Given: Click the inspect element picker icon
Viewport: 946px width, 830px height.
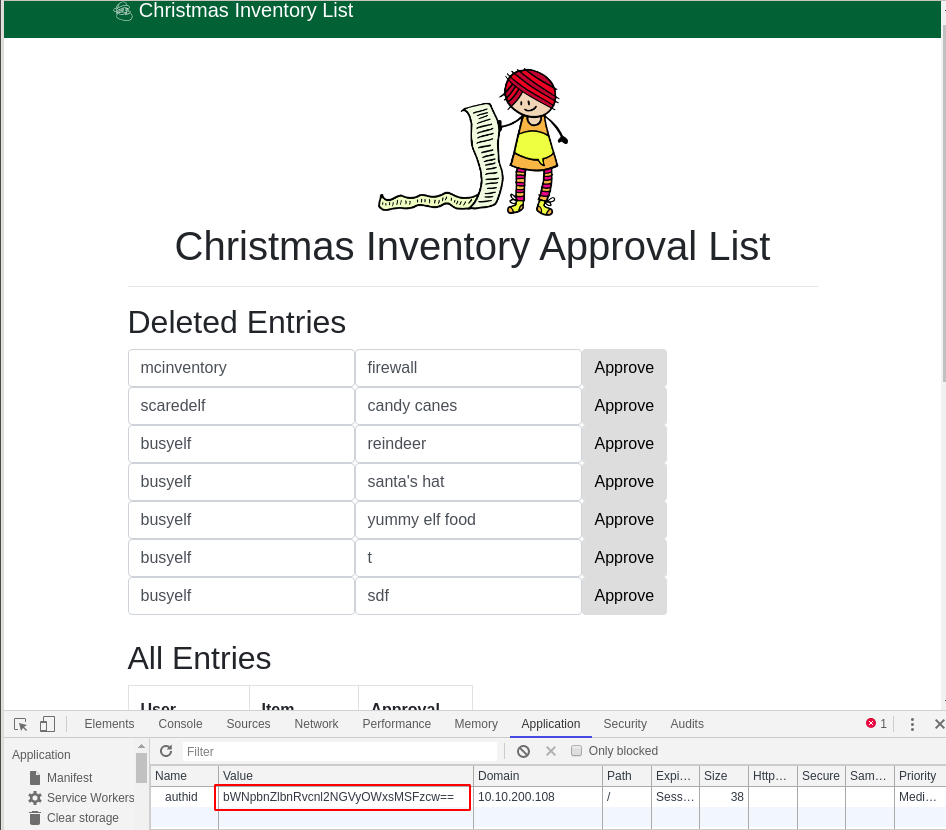Looking at the screenshot, I should pos(20,724).
